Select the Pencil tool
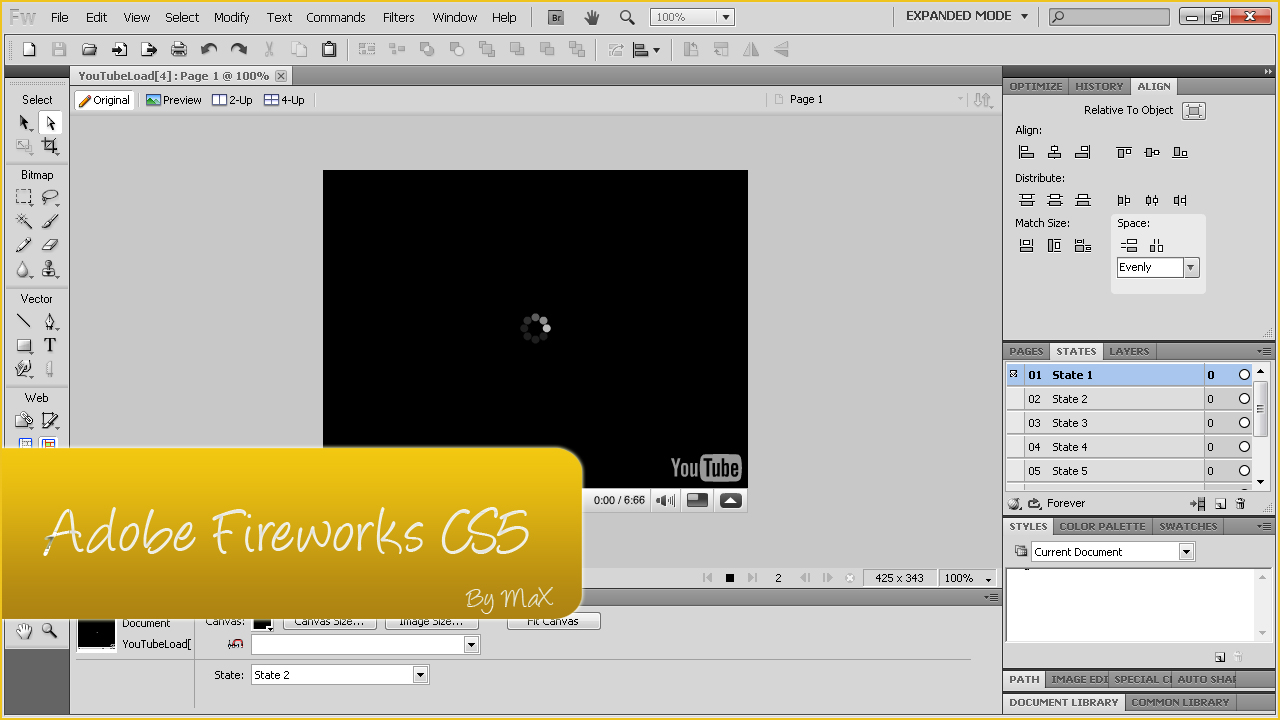 25,245
